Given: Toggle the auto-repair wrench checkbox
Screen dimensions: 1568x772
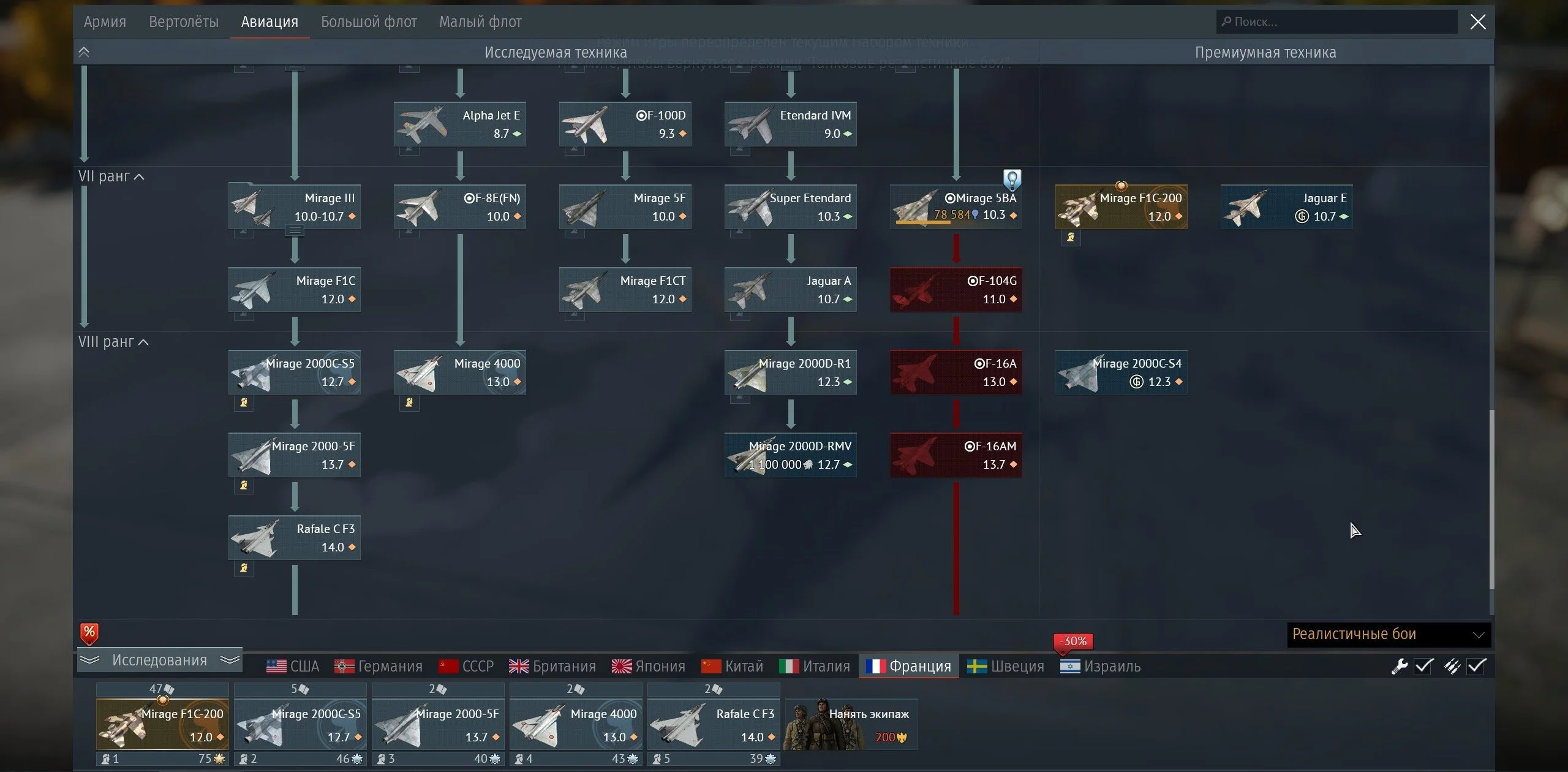Looking at the screenshot, I should (1423, 666).
